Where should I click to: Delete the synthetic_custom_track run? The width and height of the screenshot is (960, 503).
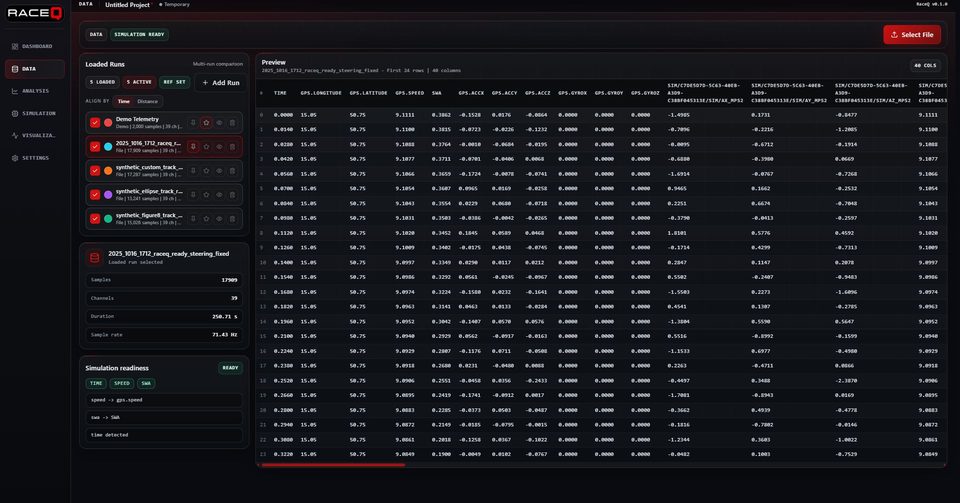pos(232,171)
